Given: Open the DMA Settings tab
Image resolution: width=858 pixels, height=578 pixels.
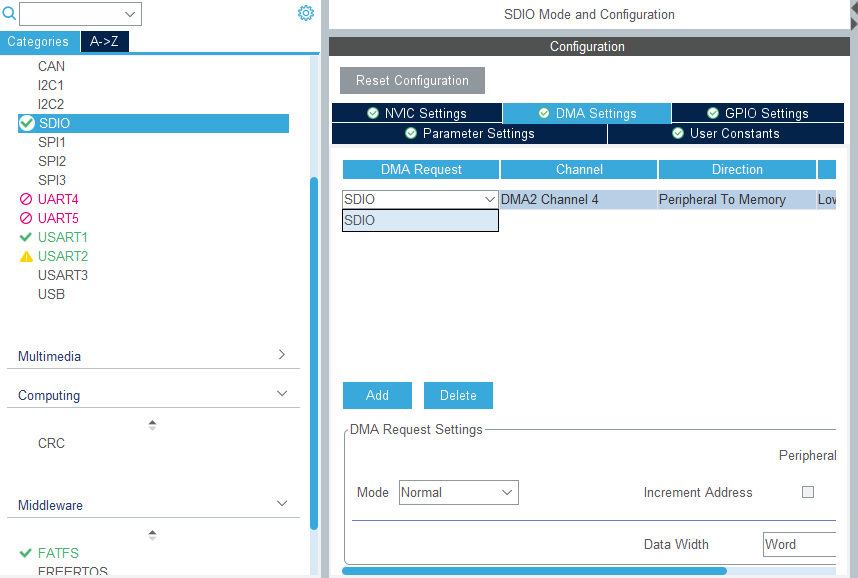Looking at the screenshot, I should point(587,113).
